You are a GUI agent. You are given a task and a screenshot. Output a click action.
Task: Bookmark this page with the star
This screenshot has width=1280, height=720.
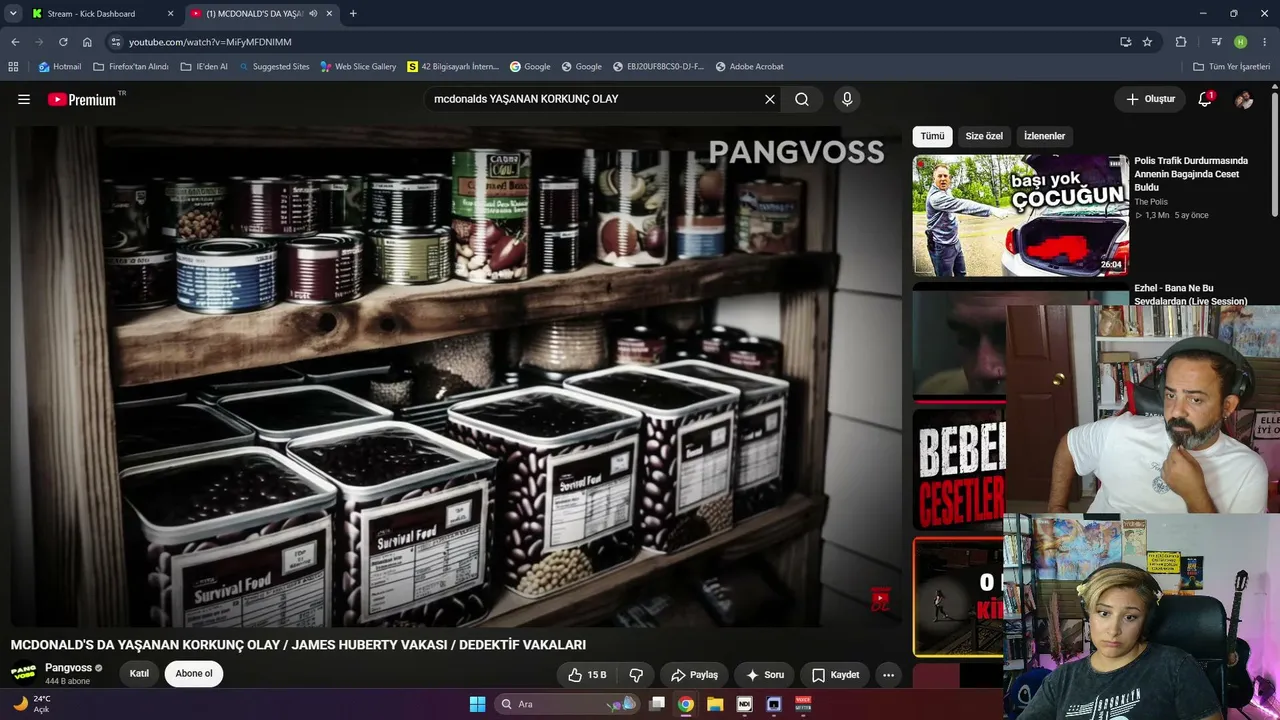(x=1147, y=42)
